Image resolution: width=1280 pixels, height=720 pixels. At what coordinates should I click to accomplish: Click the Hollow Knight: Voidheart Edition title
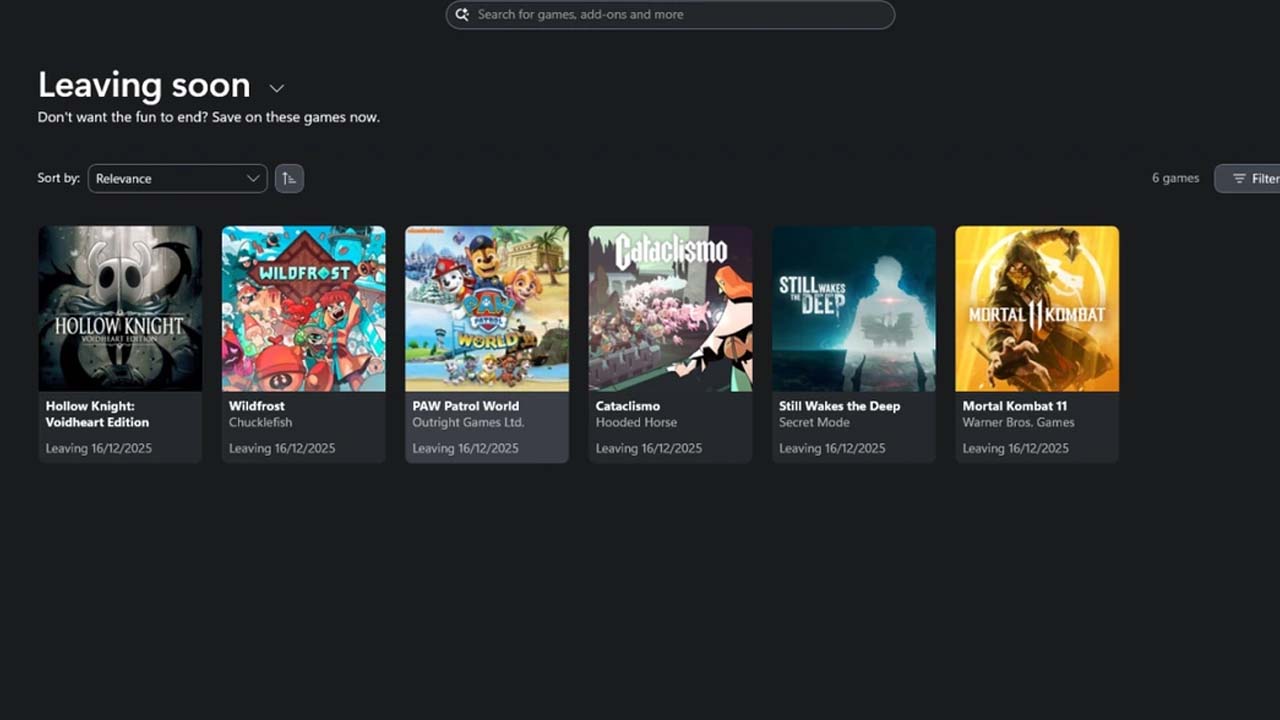97,414
